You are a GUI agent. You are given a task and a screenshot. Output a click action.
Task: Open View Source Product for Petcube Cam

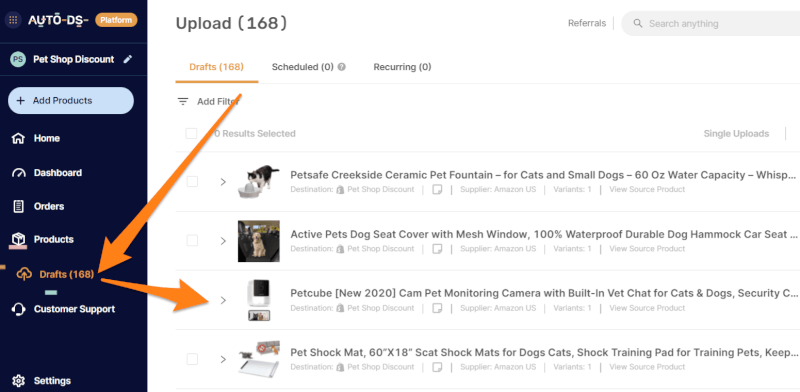pyautogui.click(x=647, y=308)
